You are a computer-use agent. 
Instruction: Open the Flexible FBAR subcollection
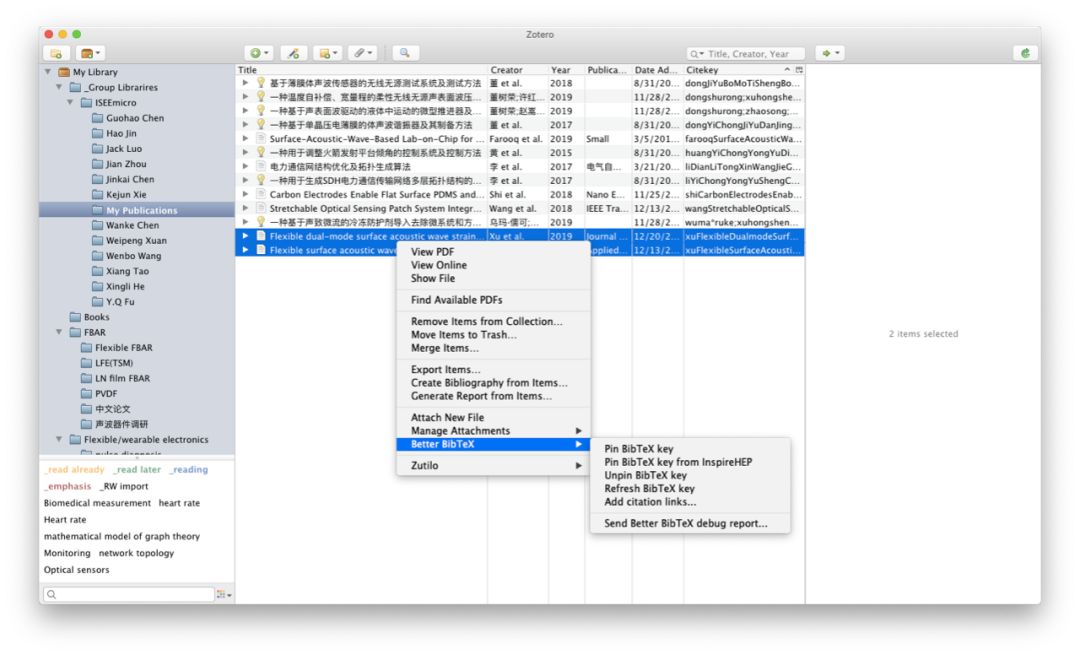pos(123,348)
